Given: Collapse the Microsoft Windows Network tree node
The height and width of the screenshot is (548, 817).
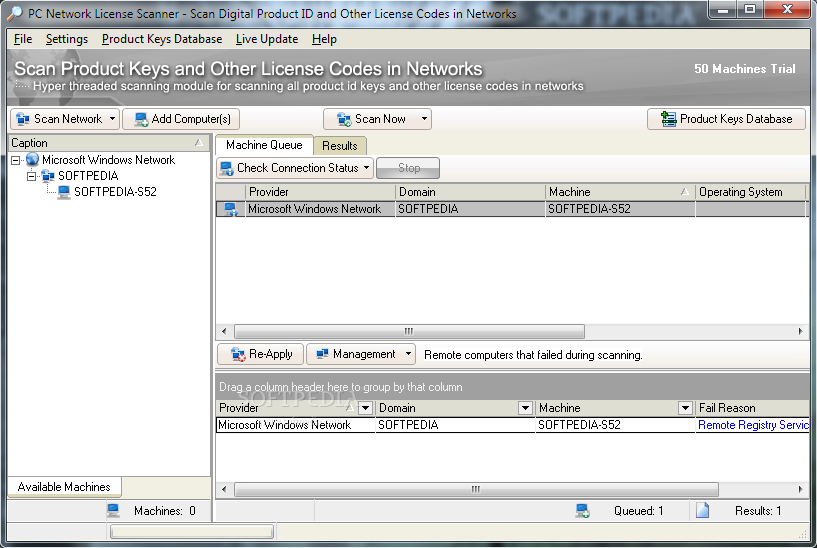Looking at the screenshot, I should (16, 160).
